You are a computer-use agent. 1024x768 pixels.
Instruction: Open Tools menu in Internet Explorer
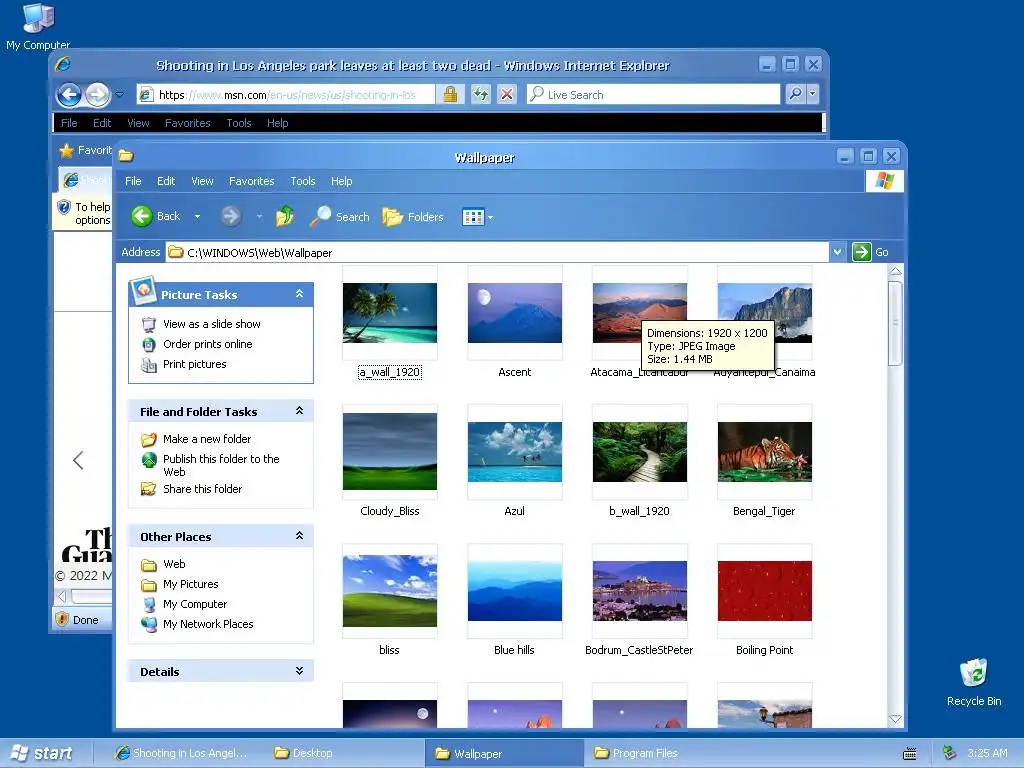click(x=239, y=123)
